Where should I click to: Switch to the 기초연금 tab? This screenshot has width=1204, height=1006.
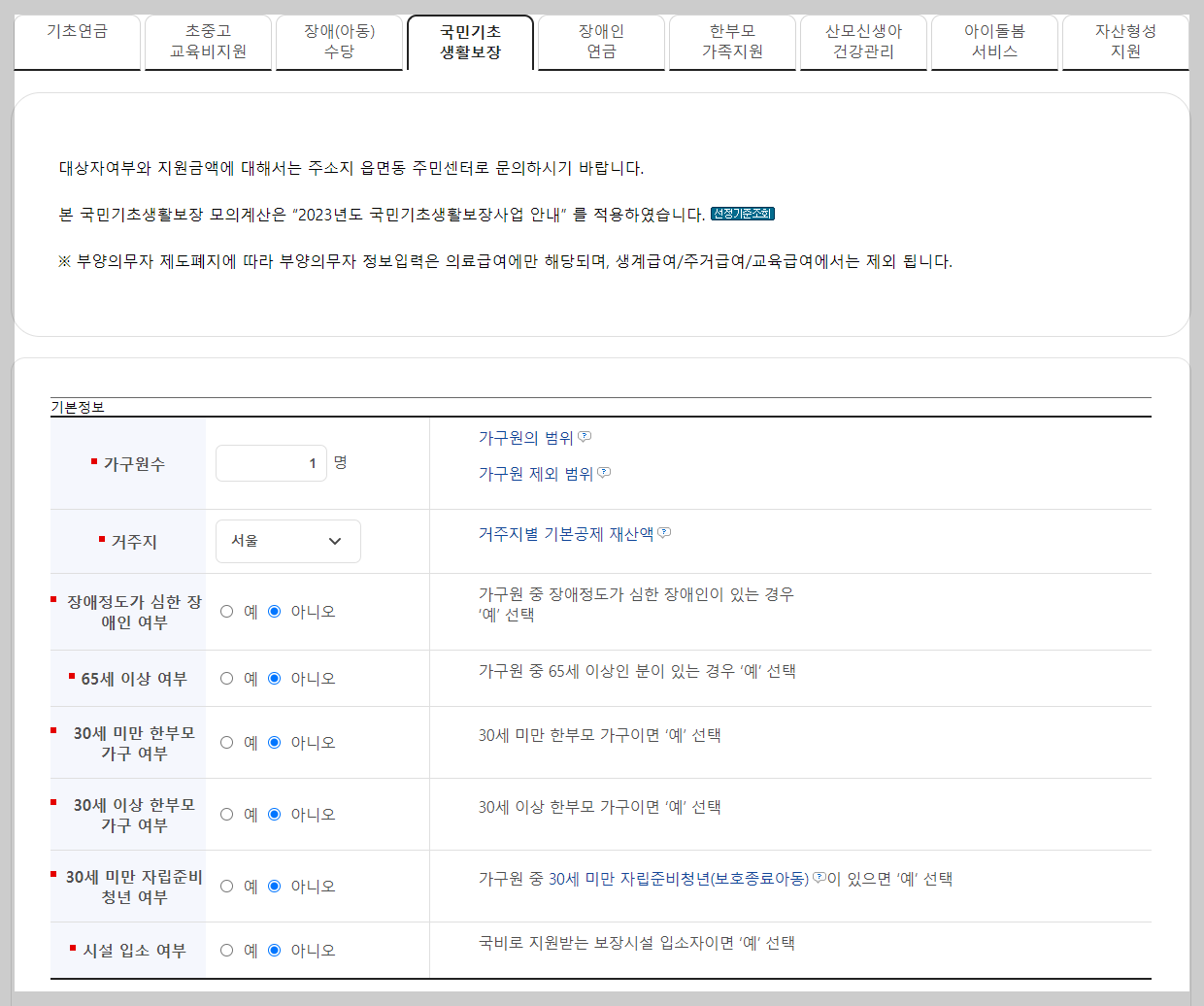[77, 42]
